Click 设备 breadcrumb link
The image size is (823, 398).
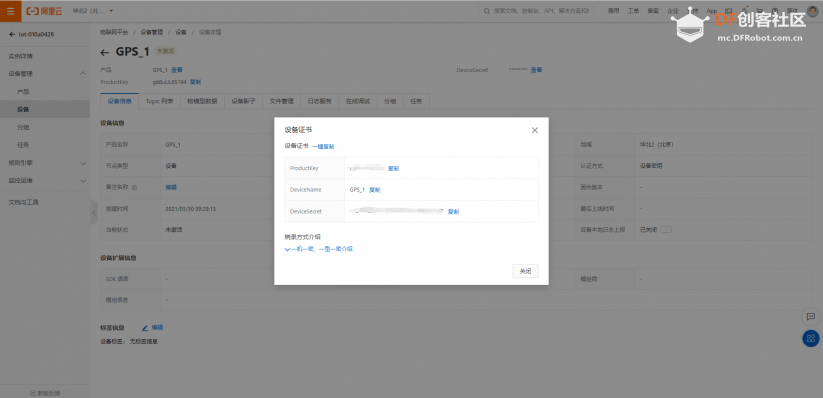point(181,32)
